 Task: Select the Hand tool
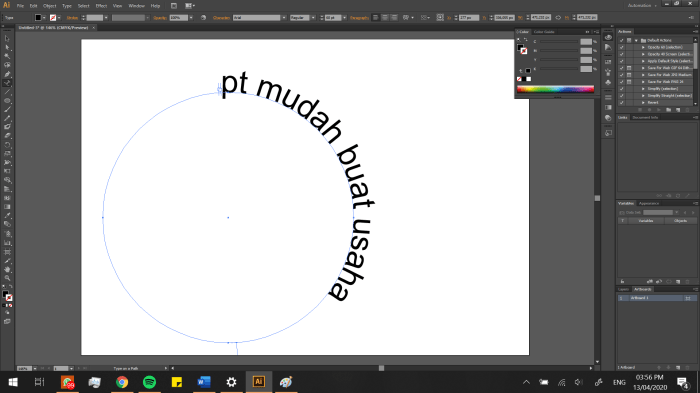point(7,269)
